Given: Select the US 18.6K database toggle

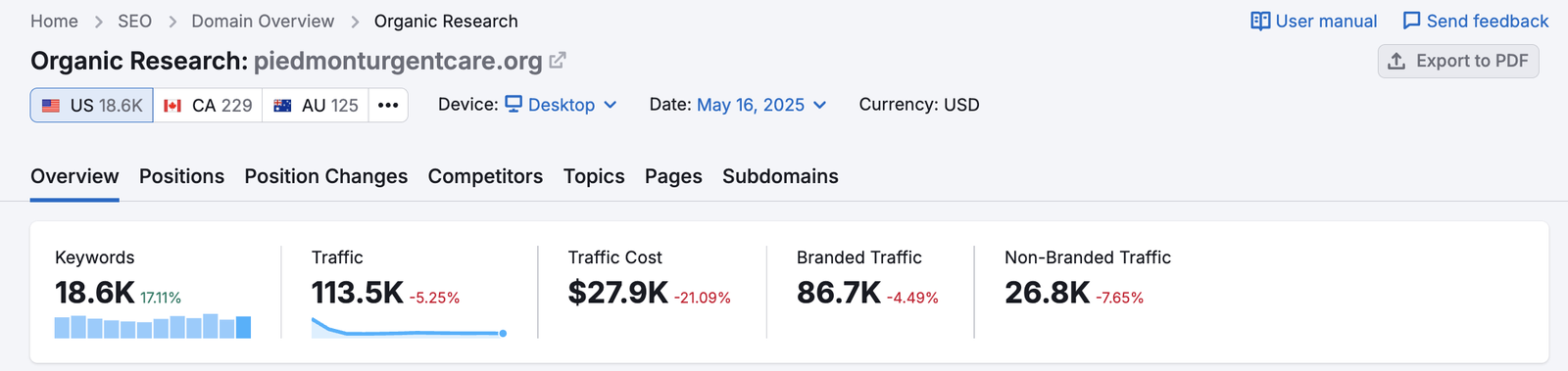Looking at the screenshot, I should 92,106.
